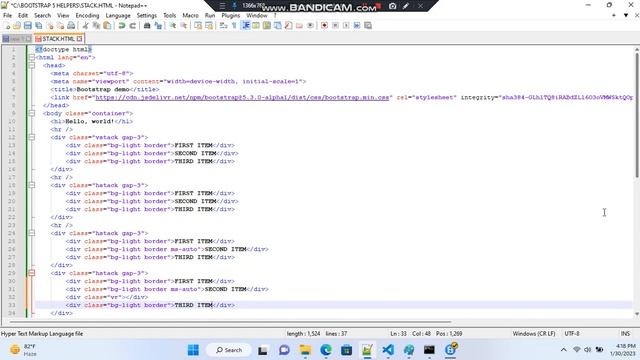Toggle Word Wrap in the toolbar
Image resolution: width=640 pixels, height=360 pixels.
(223, 25)
